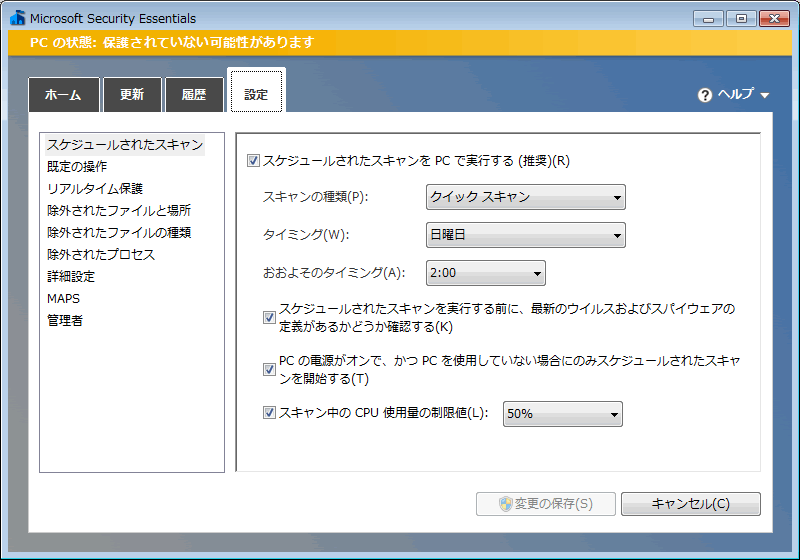Open the おおよそのタイミング dropdown showing 2:00
800x560 pixels.
pos(486,273)
